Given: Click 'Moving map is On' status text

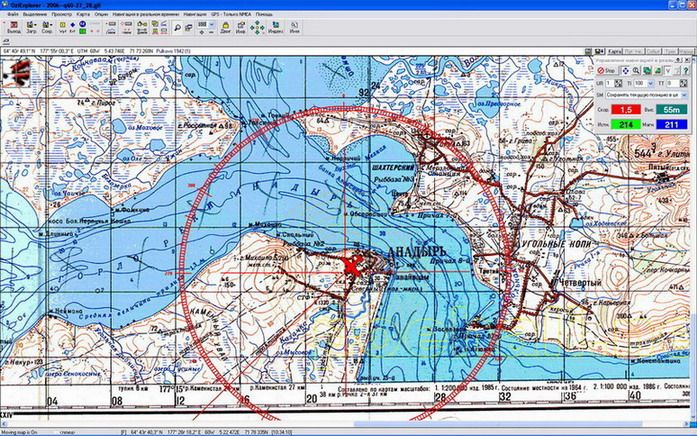Looking at the screenshot, I should (19, 432).
